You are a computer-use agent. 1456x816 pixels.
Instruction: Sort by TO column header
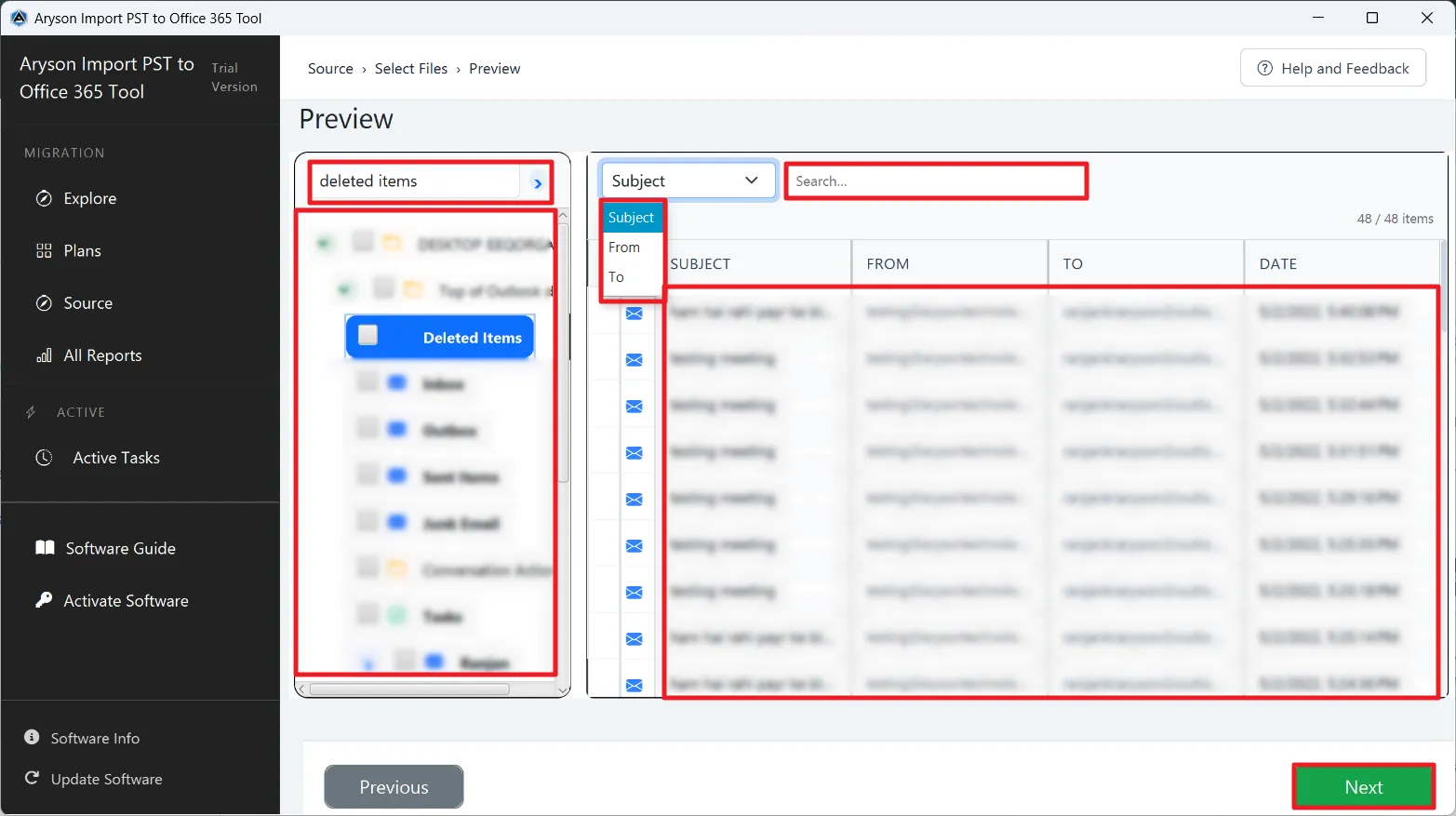click(x=1146, y=263)
